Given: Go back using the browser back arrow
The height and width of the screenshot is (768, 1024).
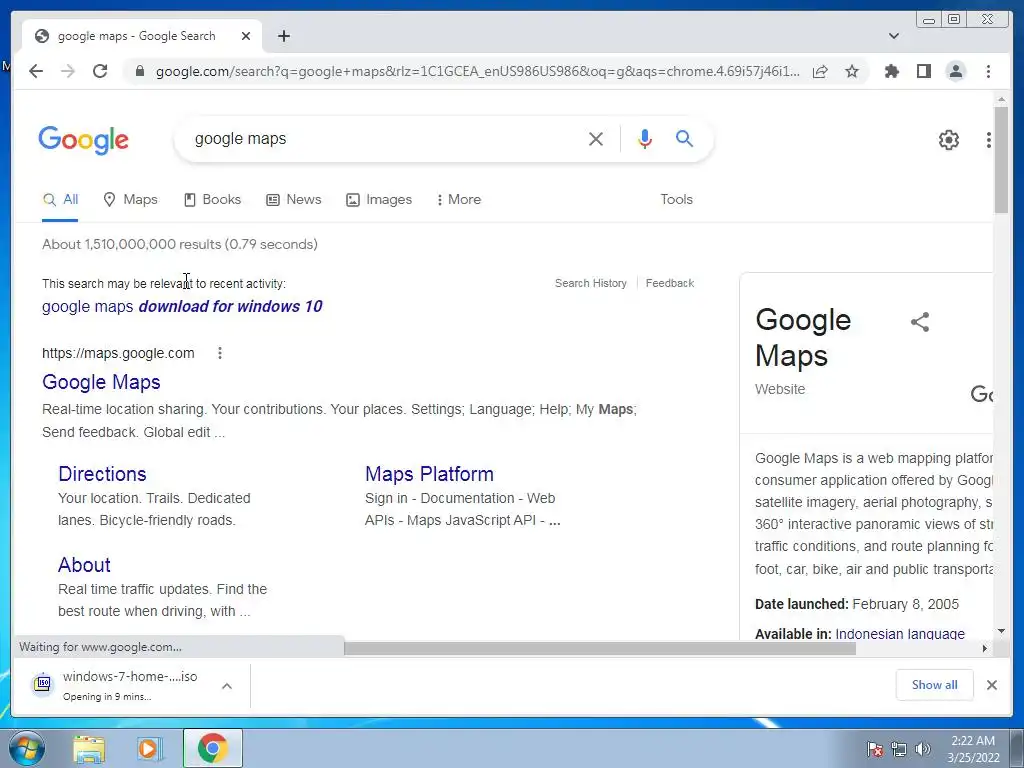Looking at the screenshot, I should [x=36, y=71].
